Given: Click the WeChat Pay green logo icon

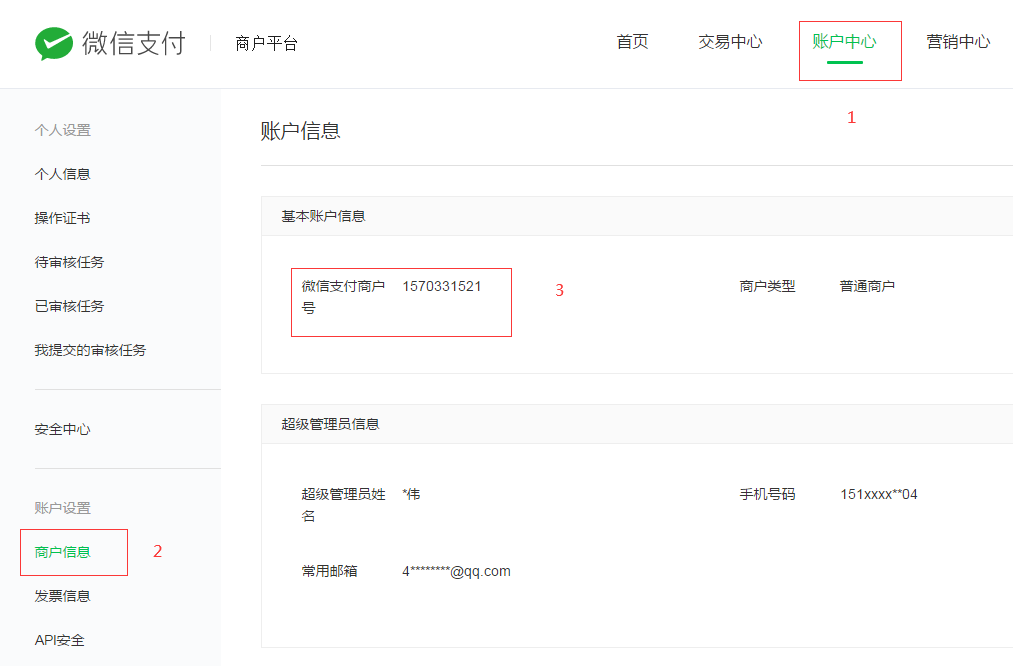Looking at the screenshot, I should coord(54,43).
